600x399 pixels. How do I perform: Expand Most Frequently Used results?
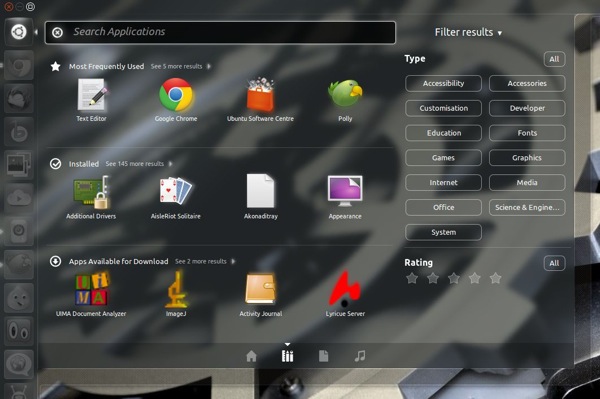(x=180, y=66)
